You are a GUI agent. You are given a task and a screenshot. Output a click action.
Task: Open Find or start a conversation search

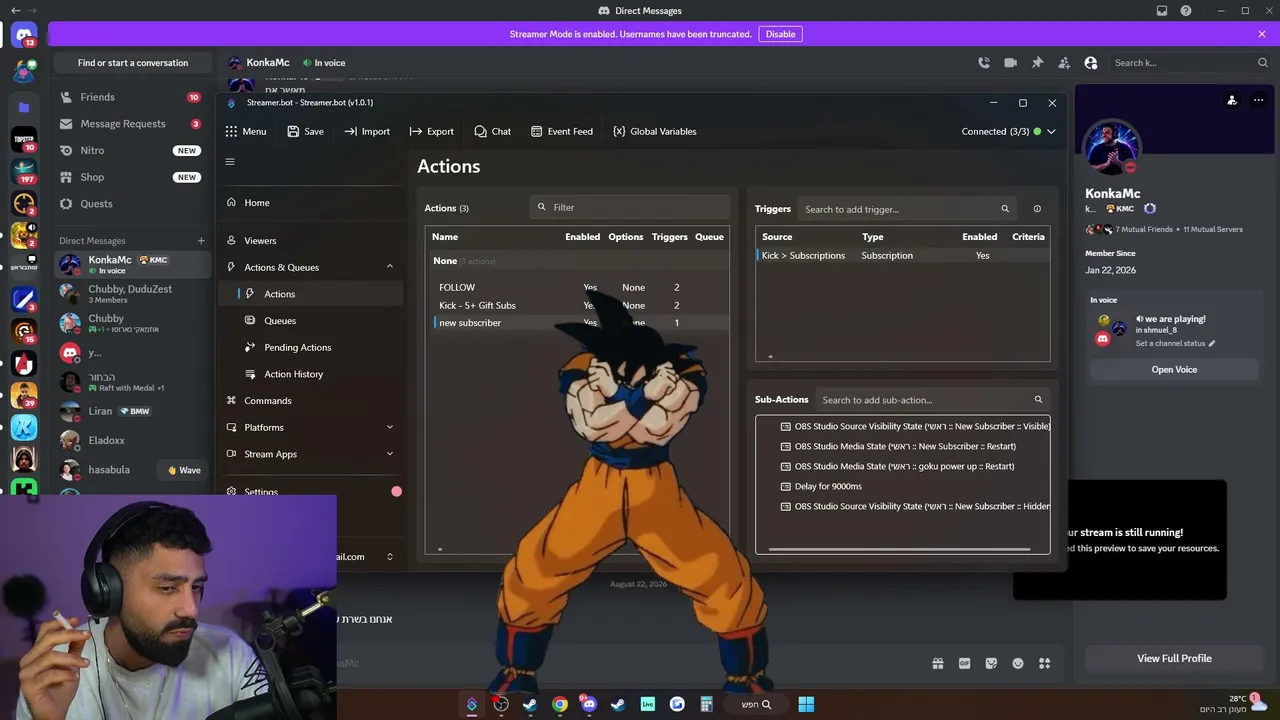click(x=133, y=63)
